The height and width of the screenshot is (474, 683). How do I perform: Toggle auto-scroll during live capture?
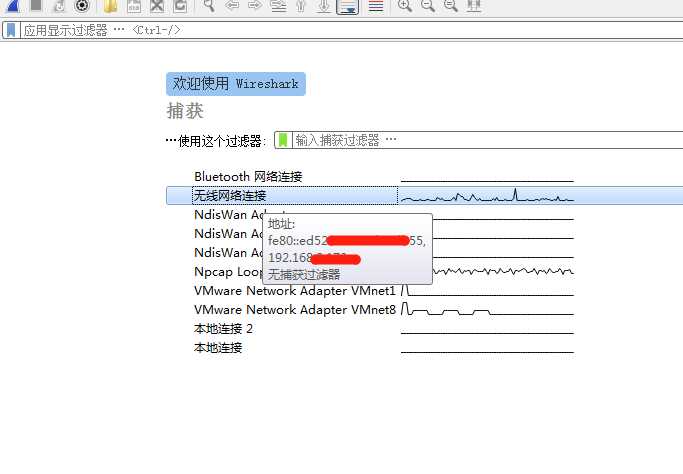tap(348, 6)
